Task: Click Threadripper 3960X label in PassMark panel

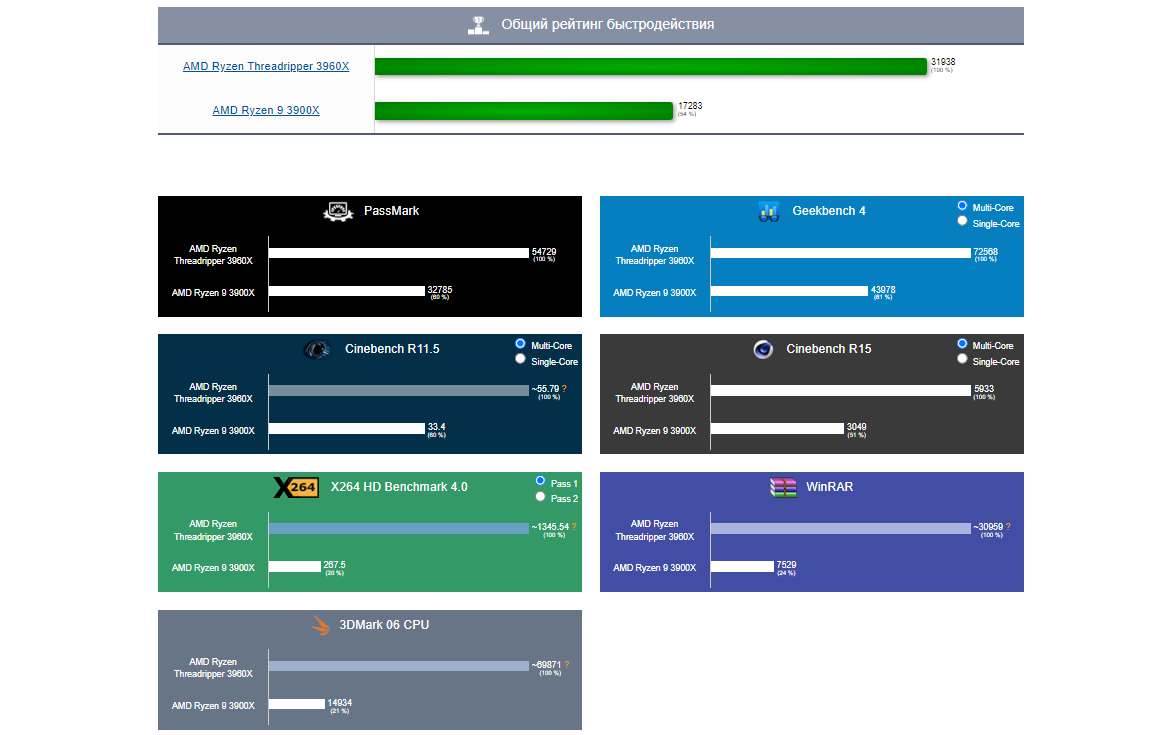Action: point(213,255)
